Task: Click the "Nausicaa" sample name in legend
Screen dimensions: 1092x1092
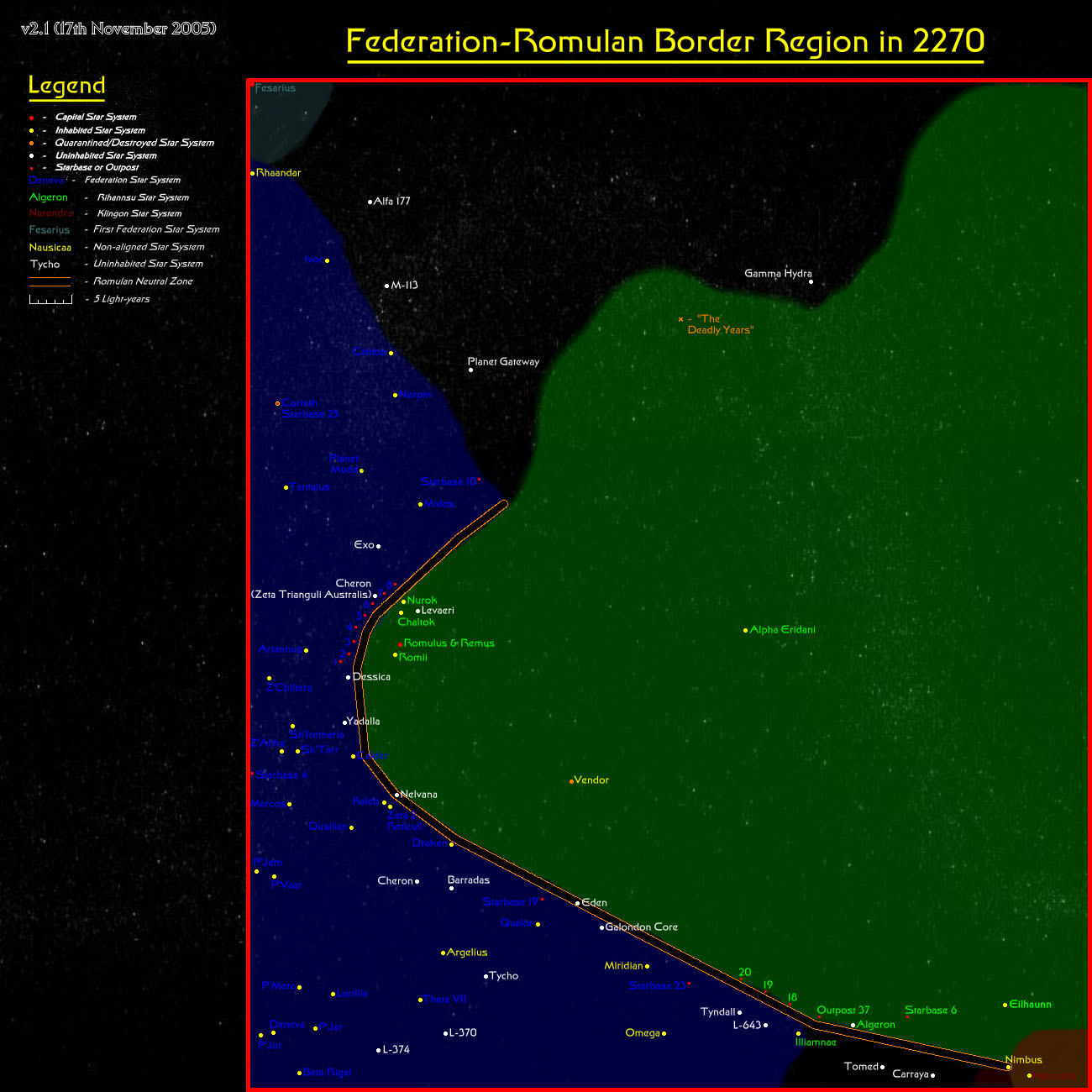Action: point(50,248)
